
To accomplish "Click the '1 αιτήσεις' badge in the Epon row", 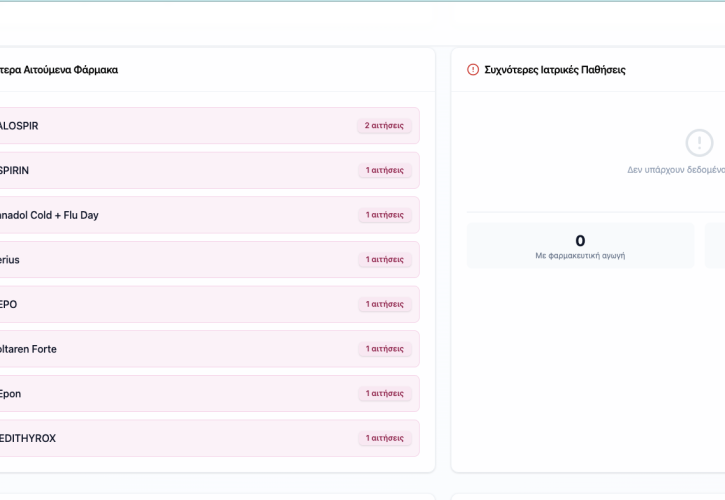I will [385, 394].
